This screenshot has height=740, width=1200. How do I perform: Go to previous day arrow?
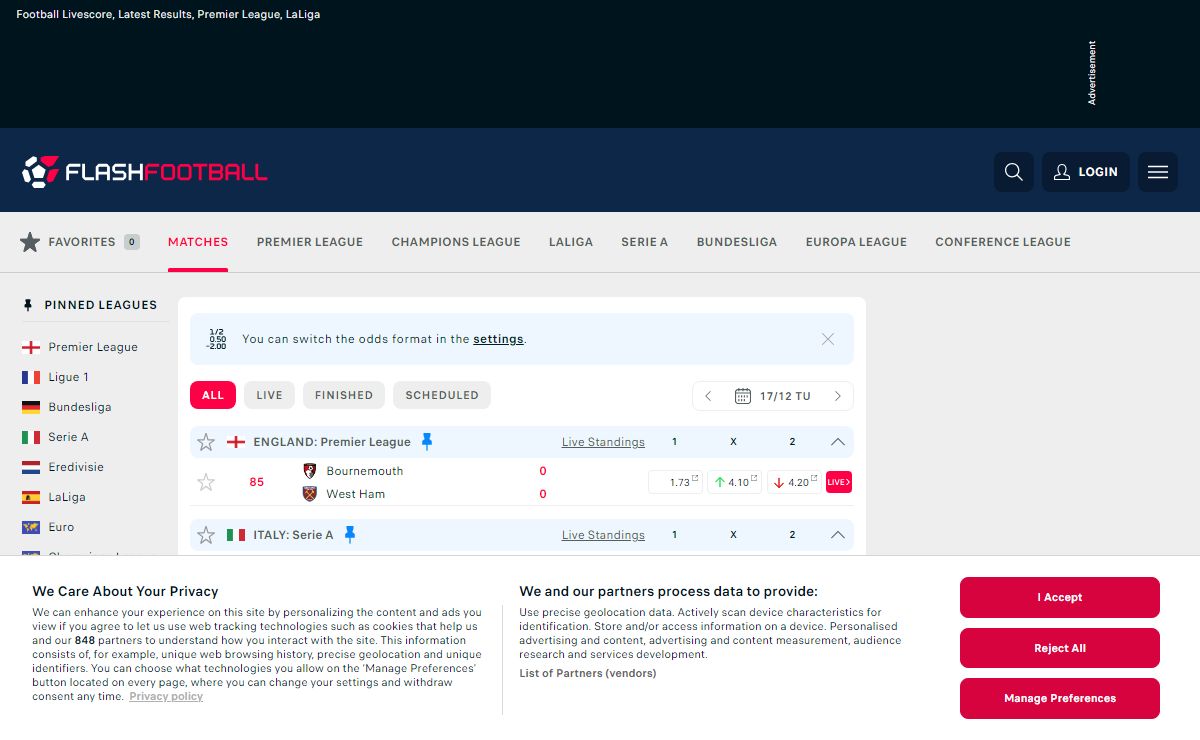coord(708,396)
